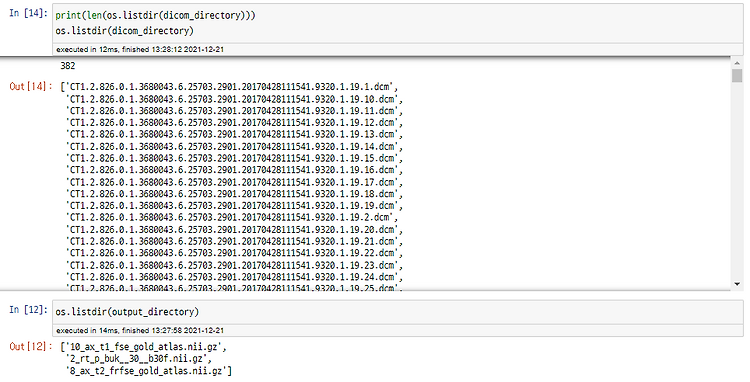750x382 pixels.
Task: Click the In [12] prompt label
Action: [x=29, y=310]
